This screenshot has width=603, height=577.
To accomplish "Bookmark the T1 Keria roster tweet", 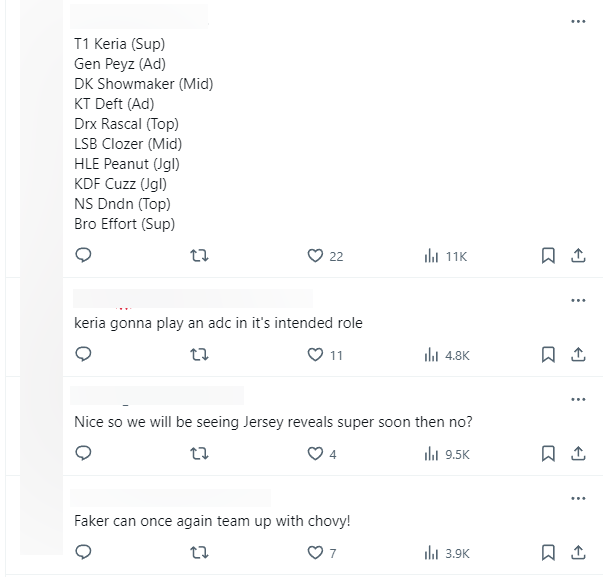I will coord(548,256).
